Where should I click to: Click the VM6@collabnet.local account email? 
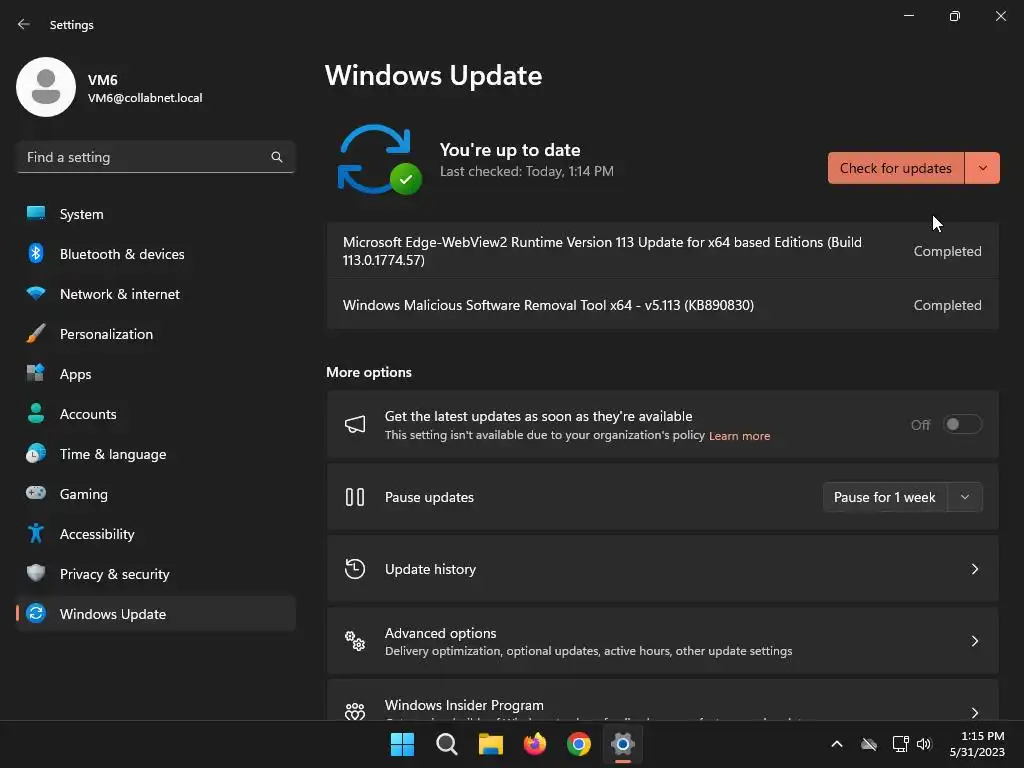click(x=145, y=98)
